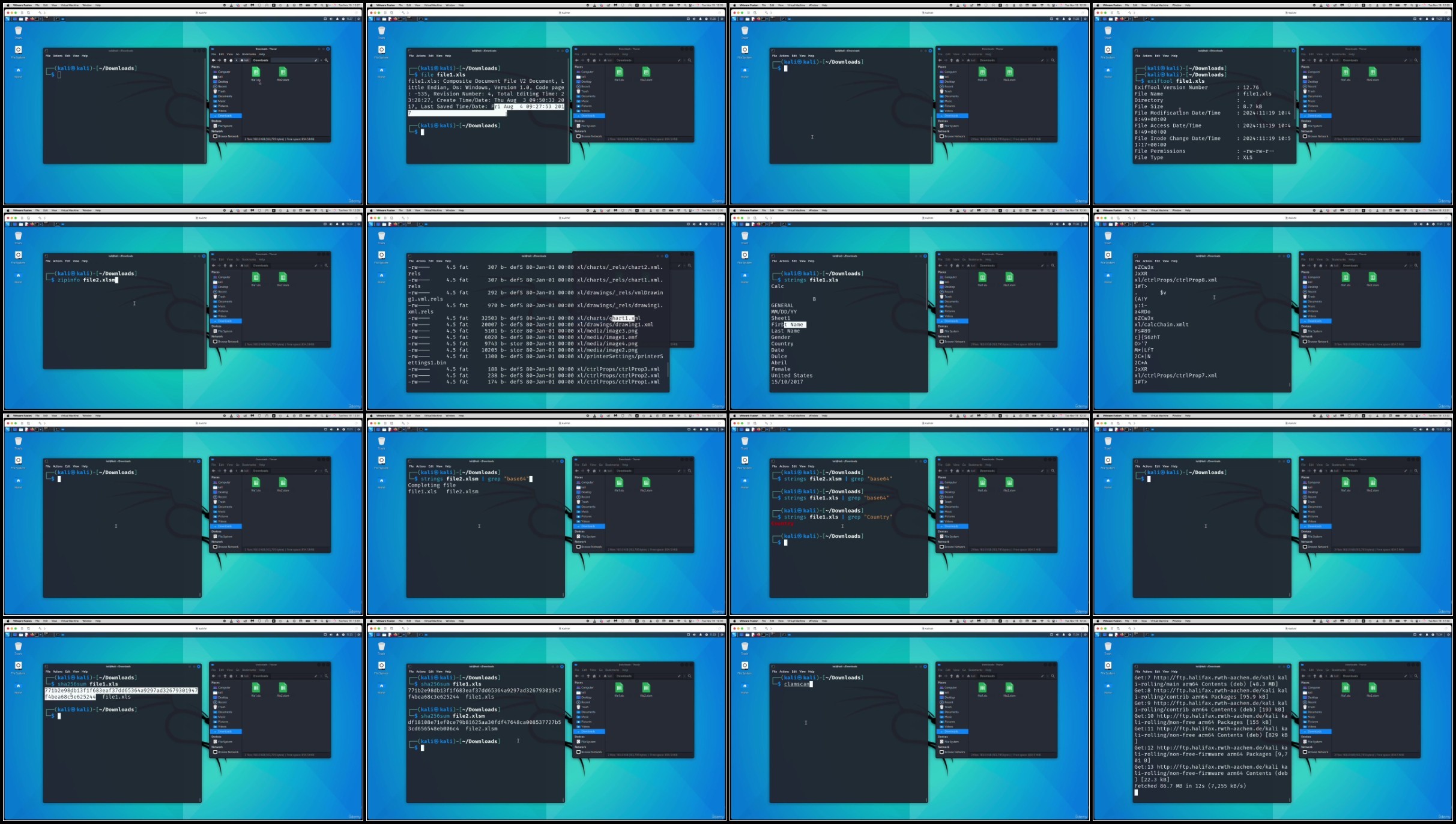
Task: Click 'Downloads' path button in clamscan frame Thunar
Action: tap(987, 676)
